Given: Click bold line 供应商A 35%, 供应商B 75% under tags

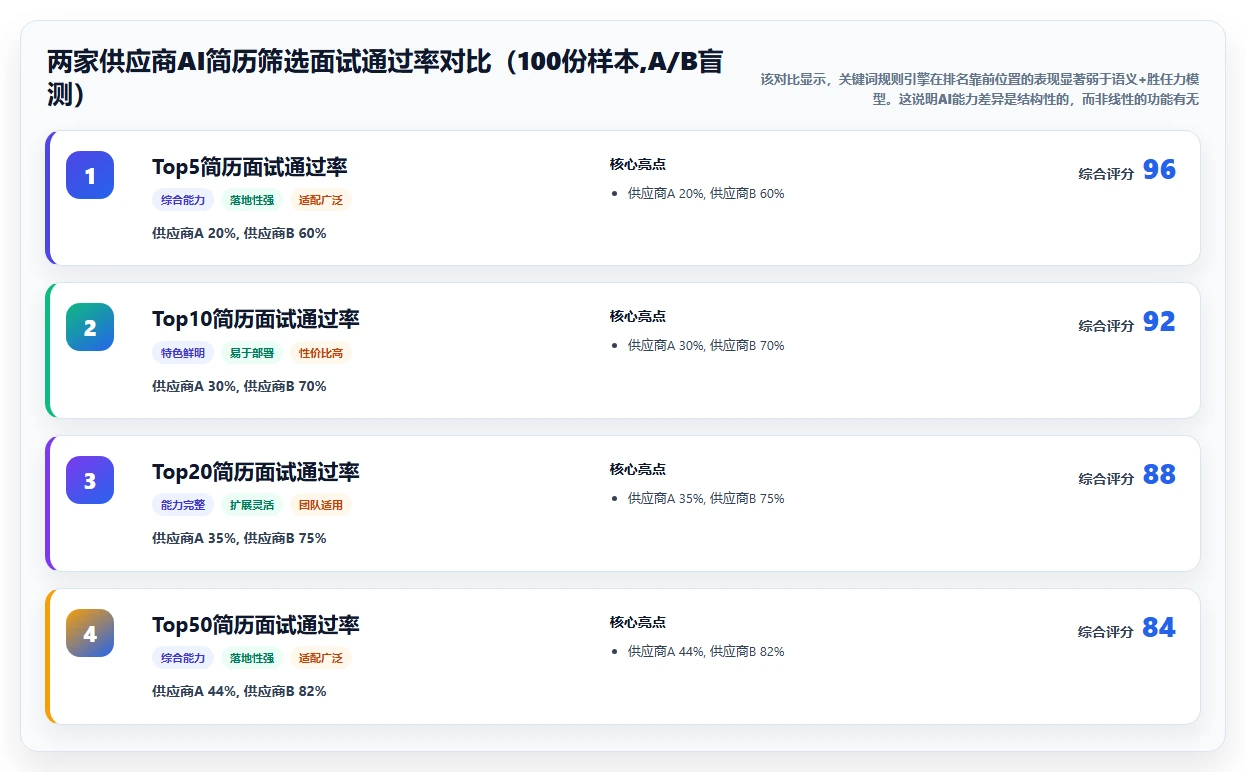Looking at the screenshot, I should click(239, 538).
